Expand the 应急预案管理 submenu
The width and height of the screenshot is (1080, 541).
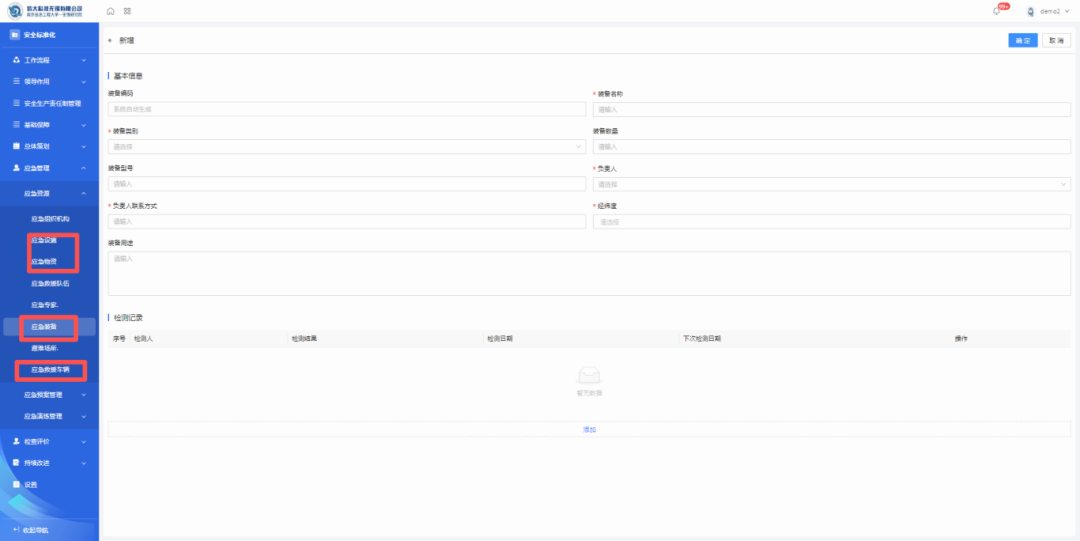[x=83, y=395]
